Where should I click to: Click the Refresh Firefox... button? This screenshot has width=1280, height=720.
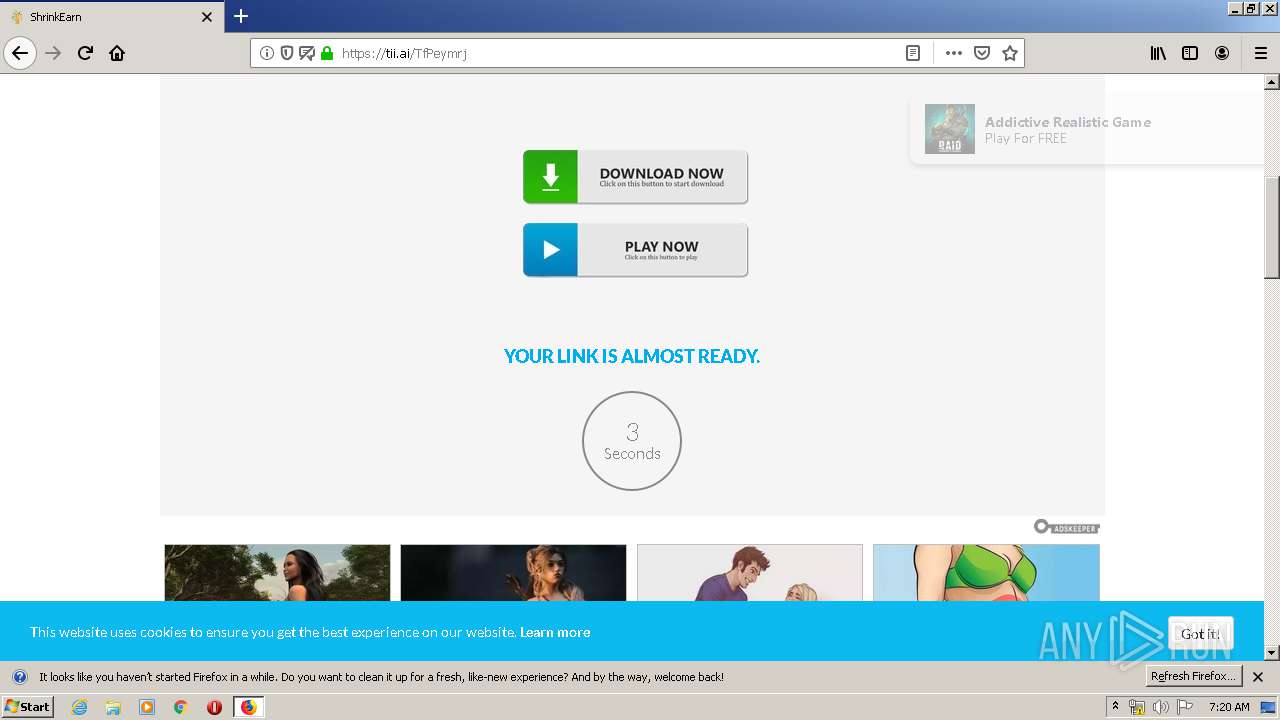click(x=1194, y=676)
